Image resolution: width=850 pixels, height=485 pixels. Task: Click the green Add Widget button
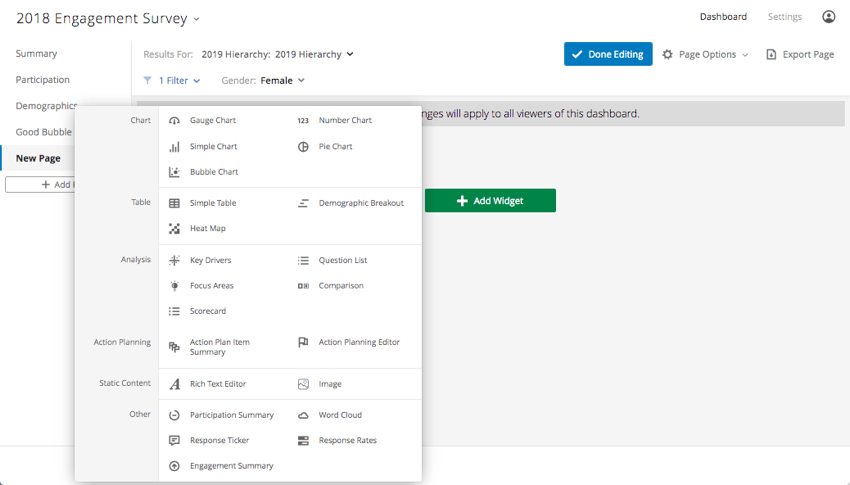pos(490,201)
